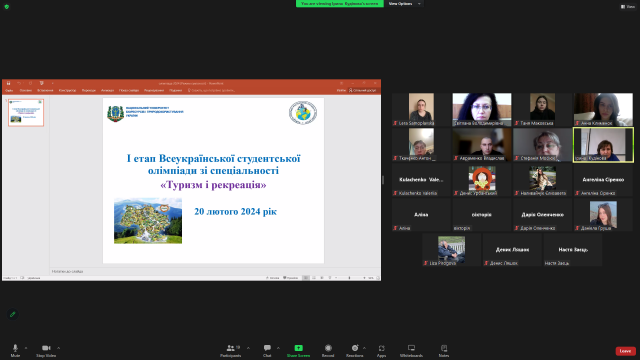This screenshot has width=640, height=360.
Task: Open the Вставлення ribbon tab
Action: [x=45, y=90]
